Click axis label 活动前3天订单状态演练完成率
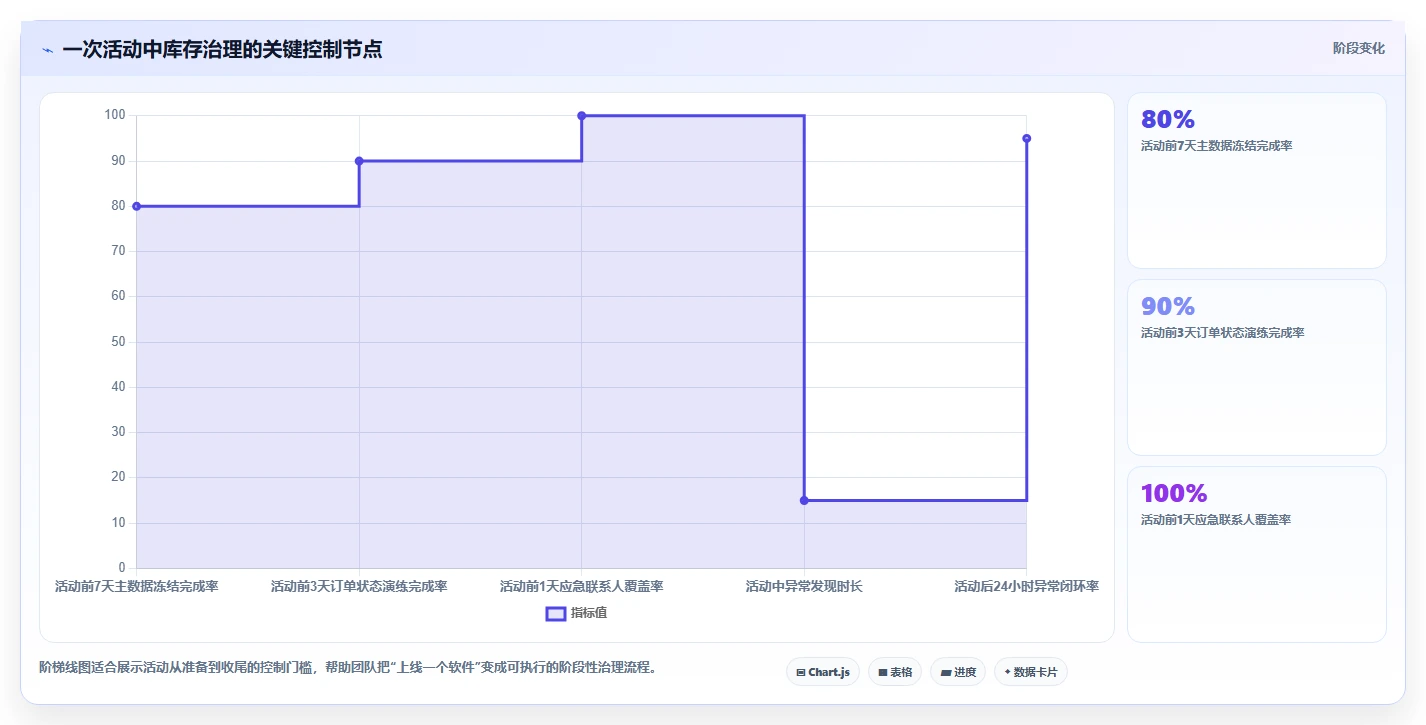This screenshot has width=1426, height=725. pos(359,586)
